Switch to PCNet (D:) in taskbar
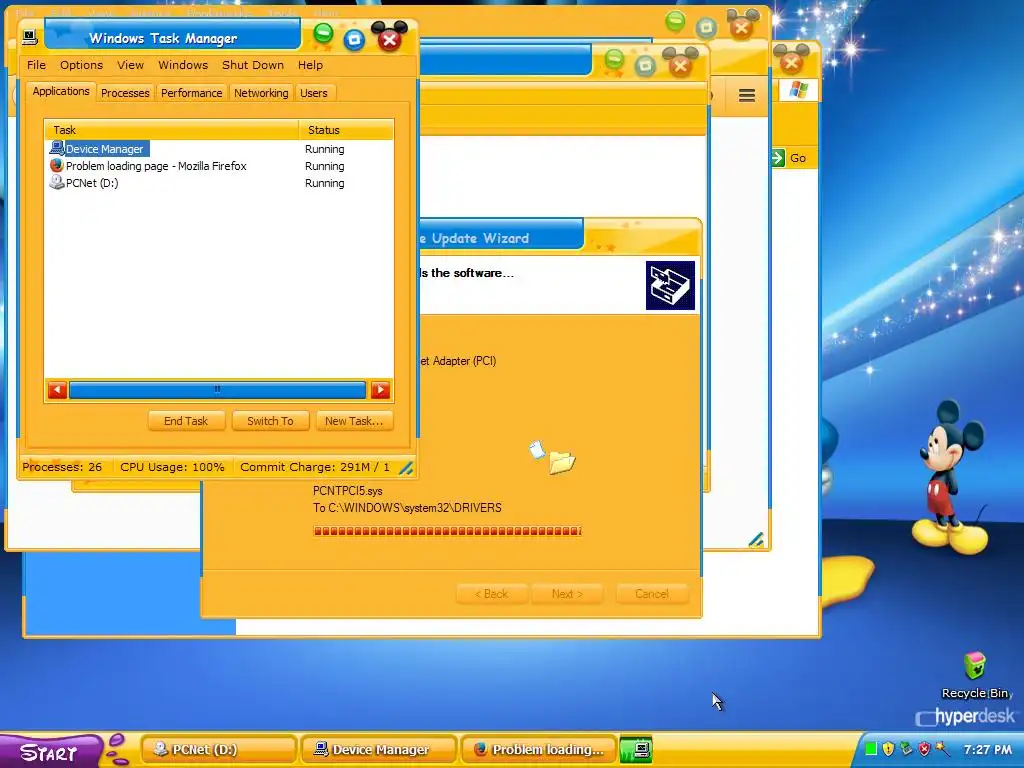Screen dimensions: 1024x768 (218, 750)
